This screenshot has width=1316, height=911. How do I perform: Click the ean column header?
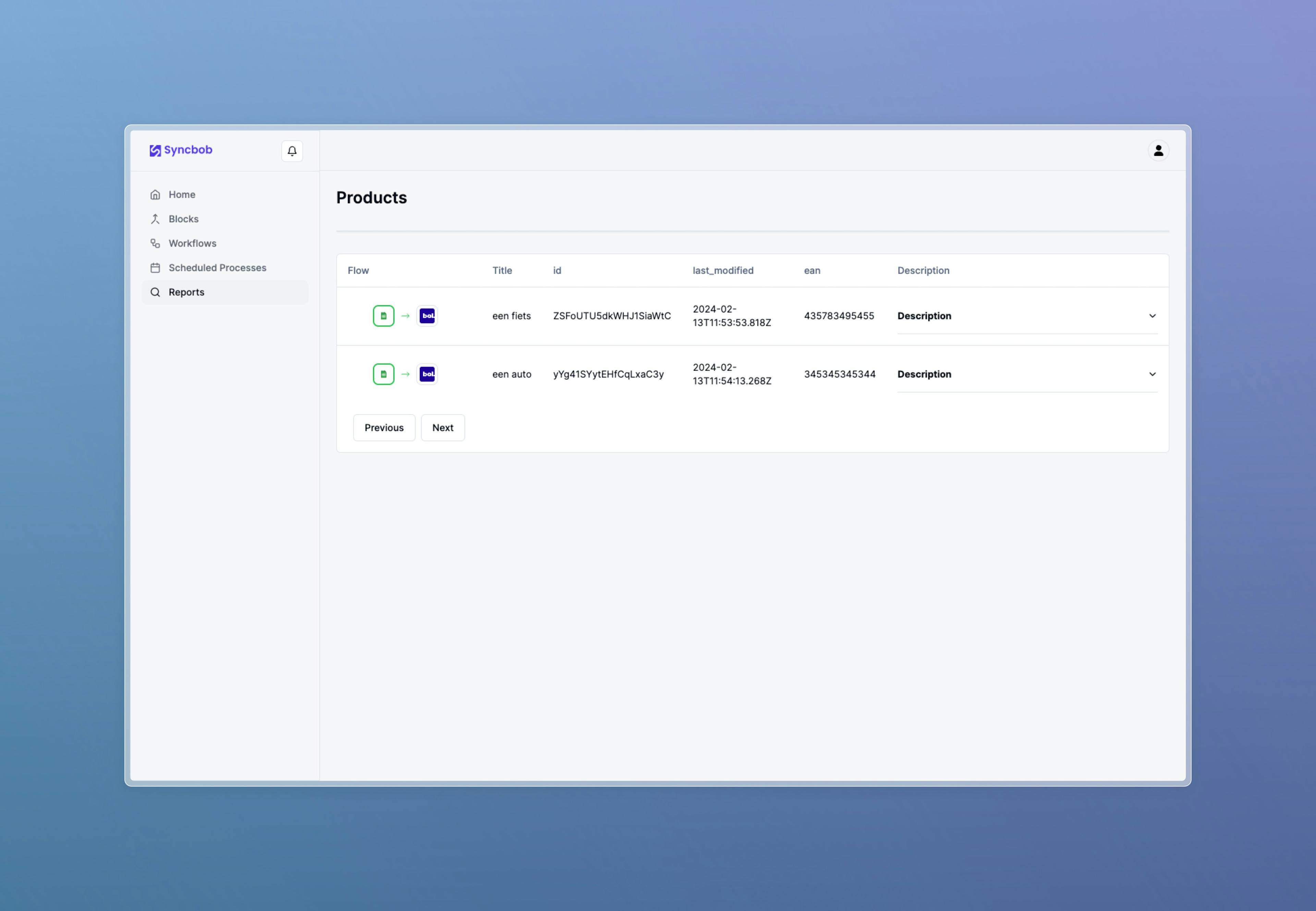[x=811, y=271]
